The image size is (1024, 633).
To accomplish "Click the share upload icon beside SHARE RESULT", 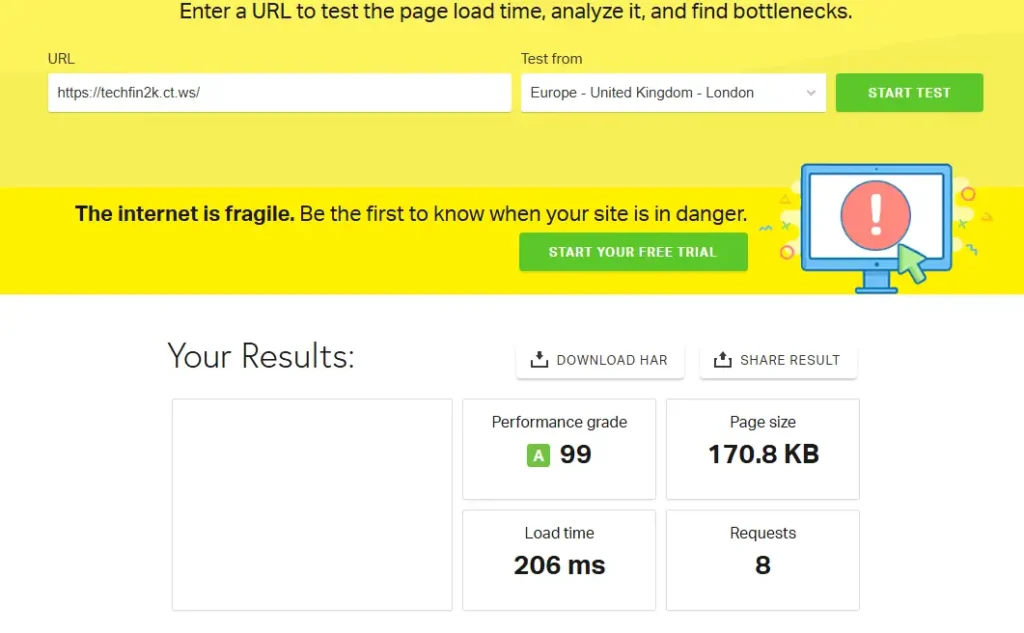I will (x=722, y=359).
